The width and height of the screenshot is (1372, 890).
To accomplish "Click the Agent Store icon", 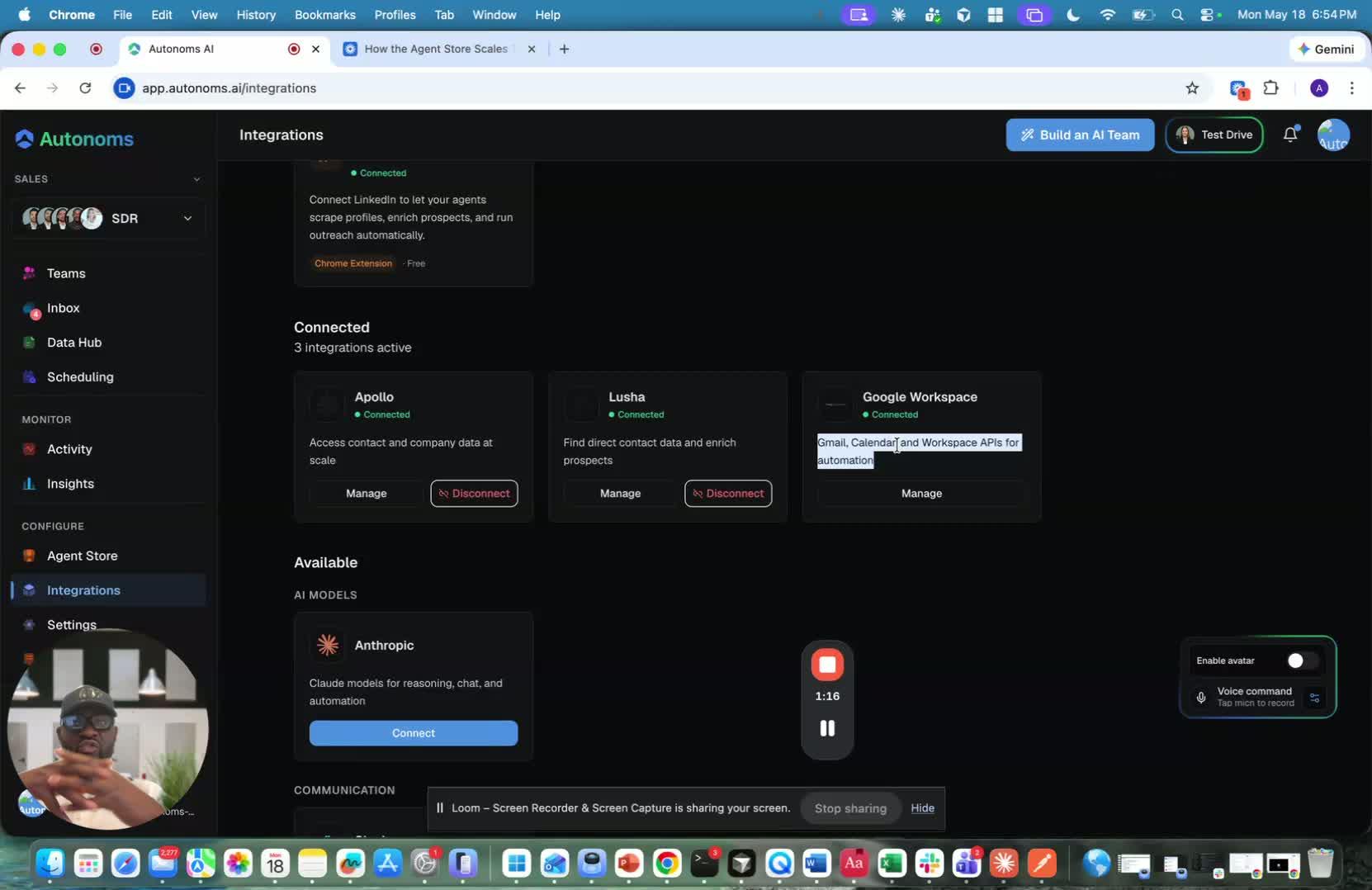I will (x=29, y=556).
